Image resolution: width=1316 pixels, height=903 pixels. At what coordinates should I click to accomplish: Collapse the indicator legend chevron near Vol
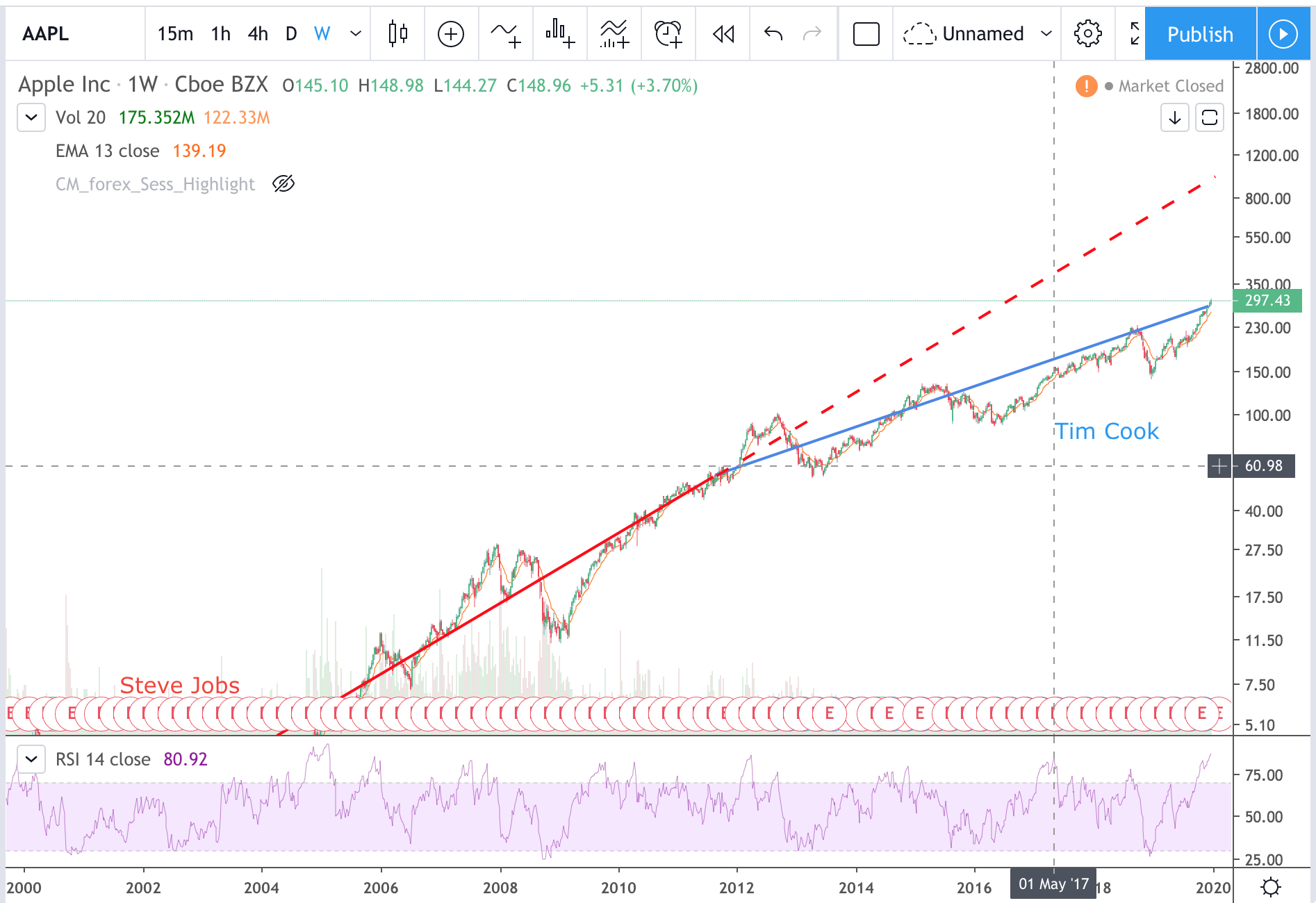pos(31,117)
